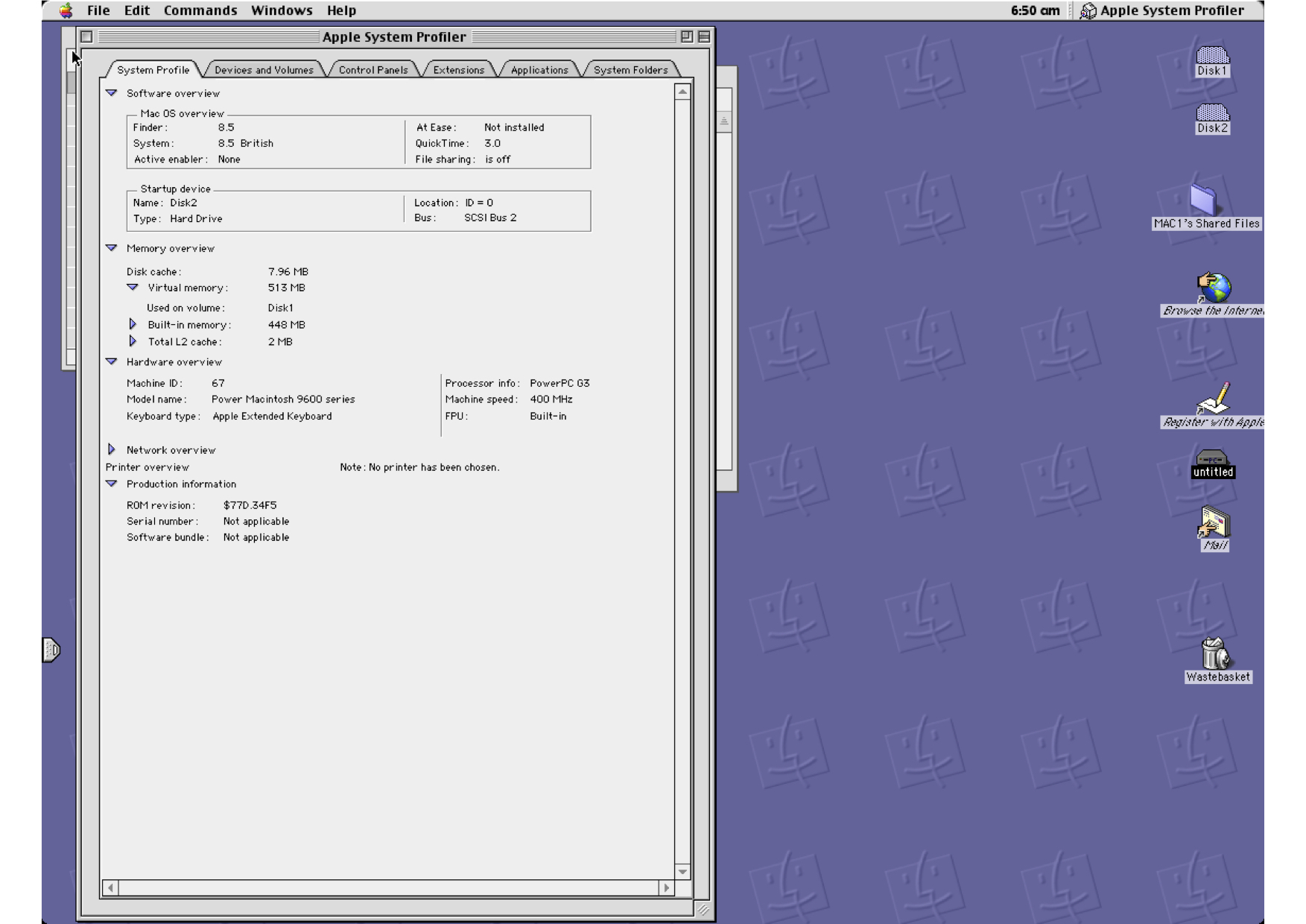Select the Mail desktop icon
Image resolution: width=1306 pixels, height=924 pixels.
coord(1214,522)
